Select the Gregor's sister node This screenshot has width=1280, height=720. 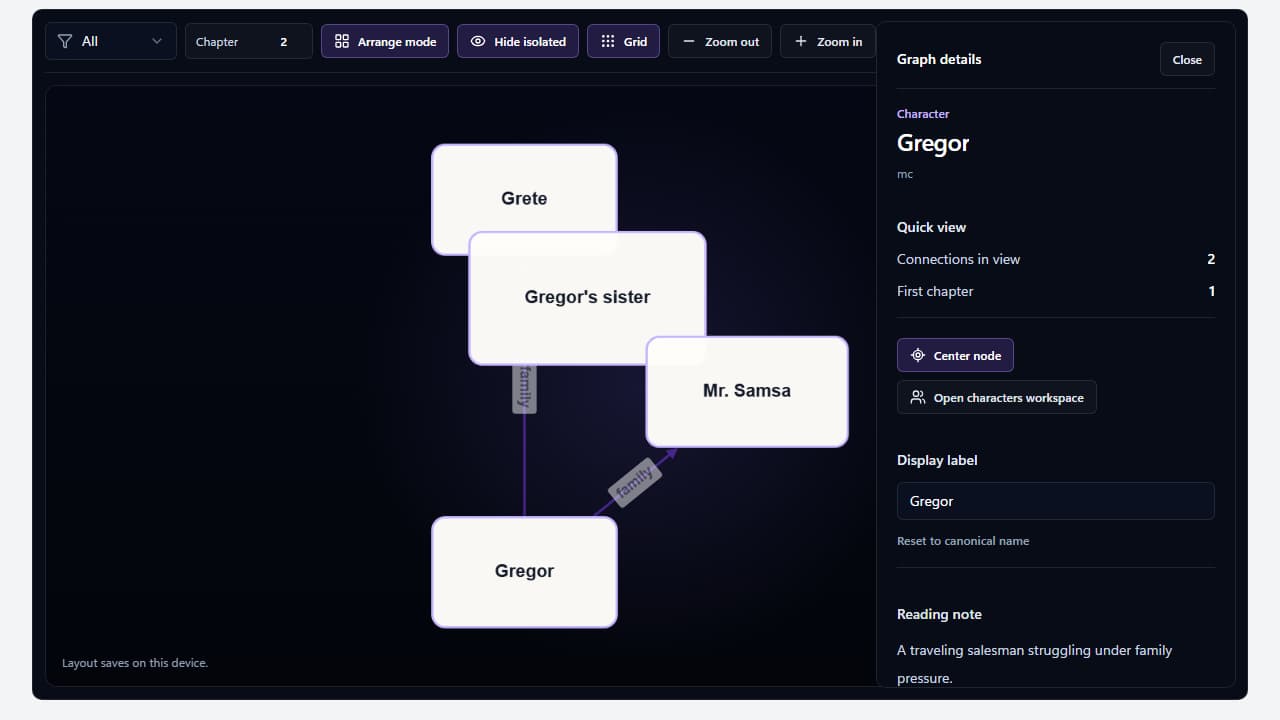point(587,298)
